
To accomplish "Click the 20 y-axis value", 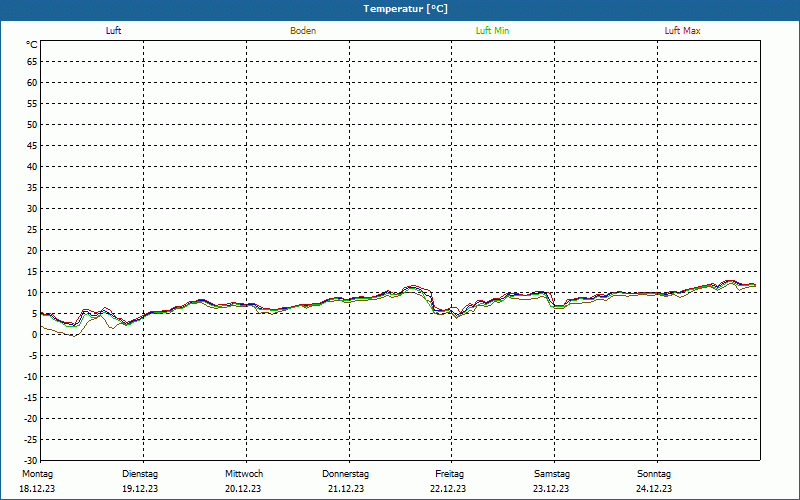I will [x=32, y=251].
